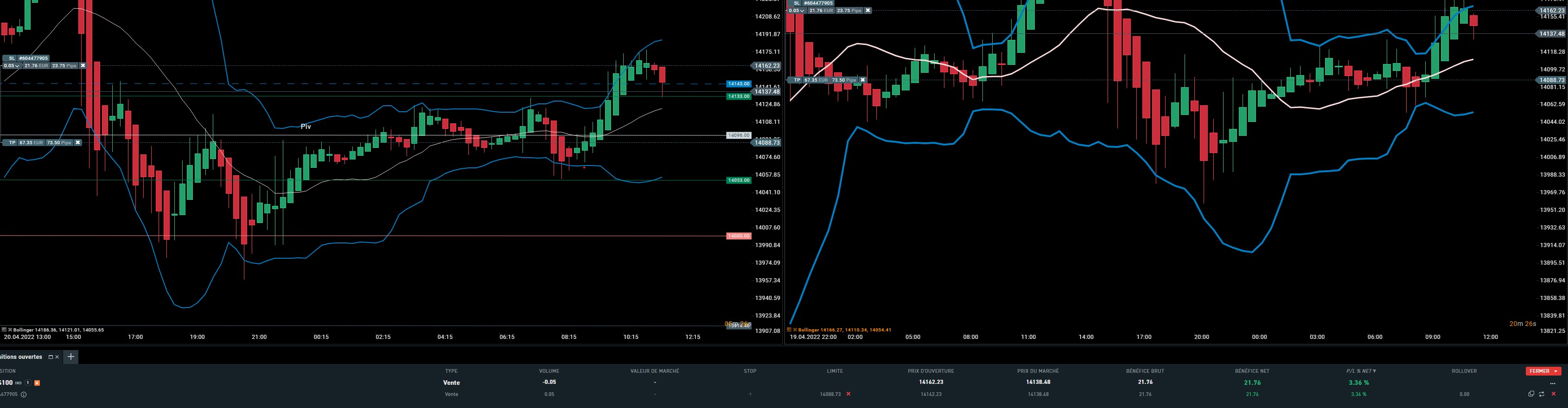Select the 14096.00 white price level tag
1568x408 pixels.
pos(739,135)
